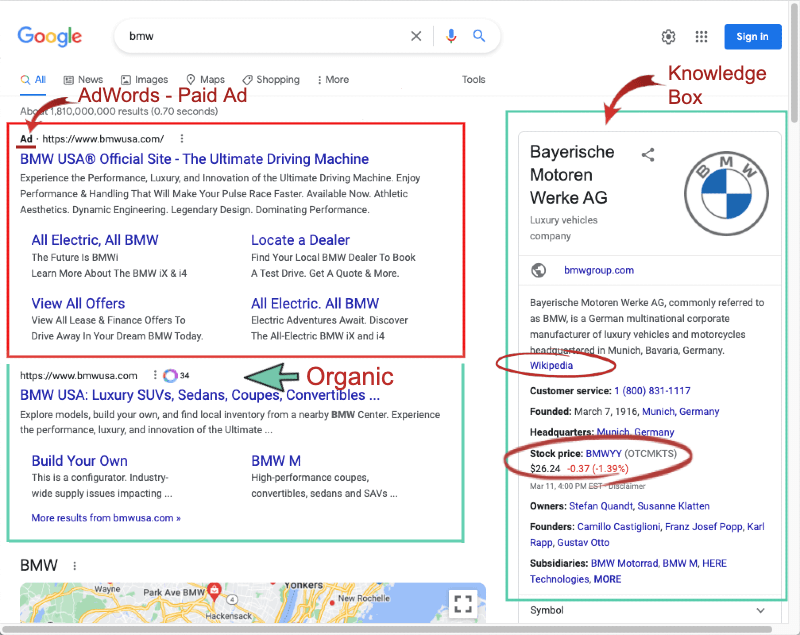800x635 pixels.
Task: Select the All results tab
Action: tap(33, 80)
